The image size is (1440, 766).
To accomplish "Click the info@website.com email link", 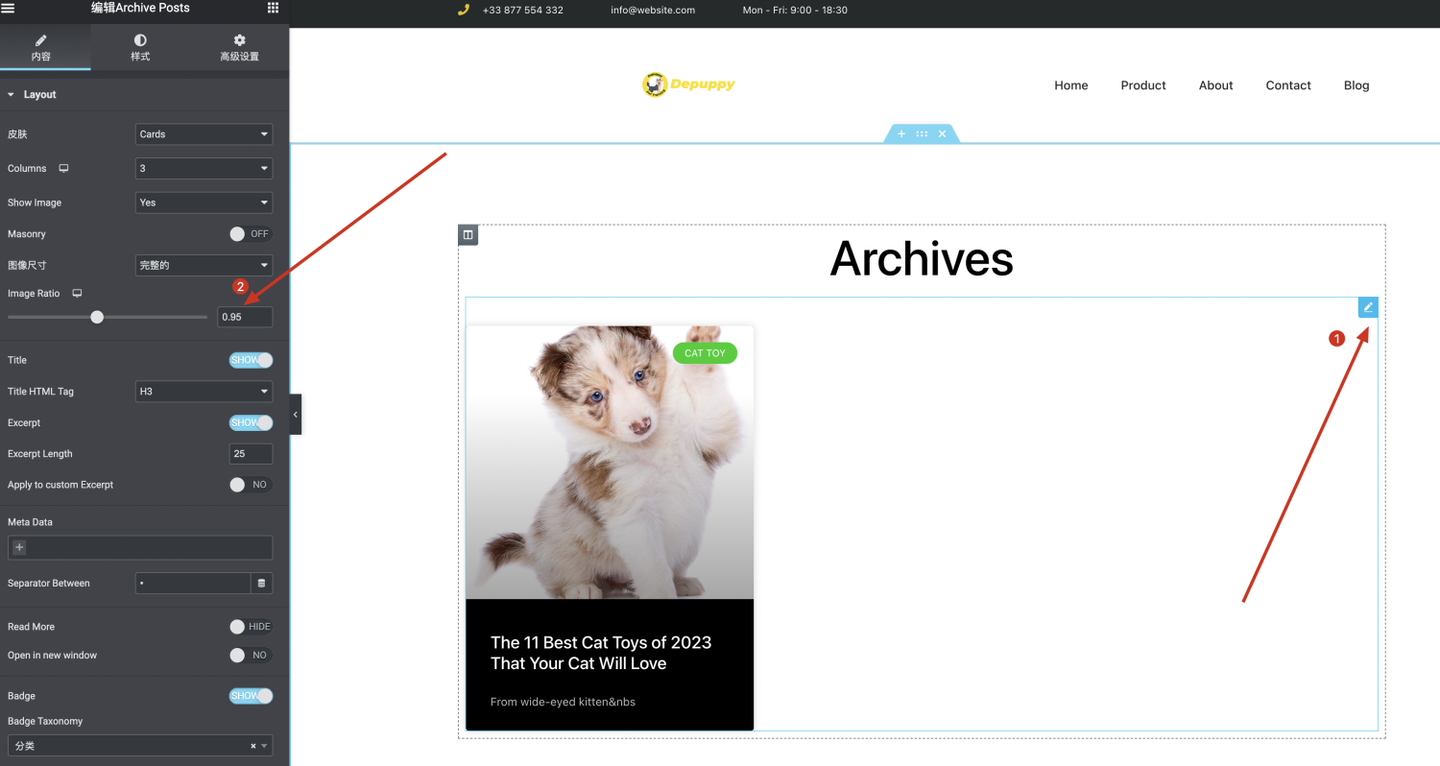I will pyautogui.click(x=653, y=10).
